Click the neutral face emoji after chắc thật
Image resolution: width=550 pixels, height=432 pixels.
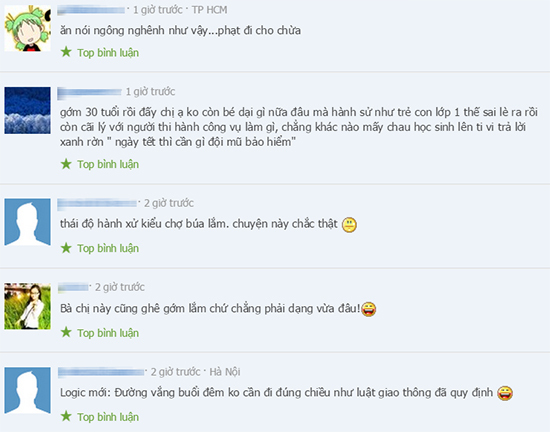(x=349, y=225)
